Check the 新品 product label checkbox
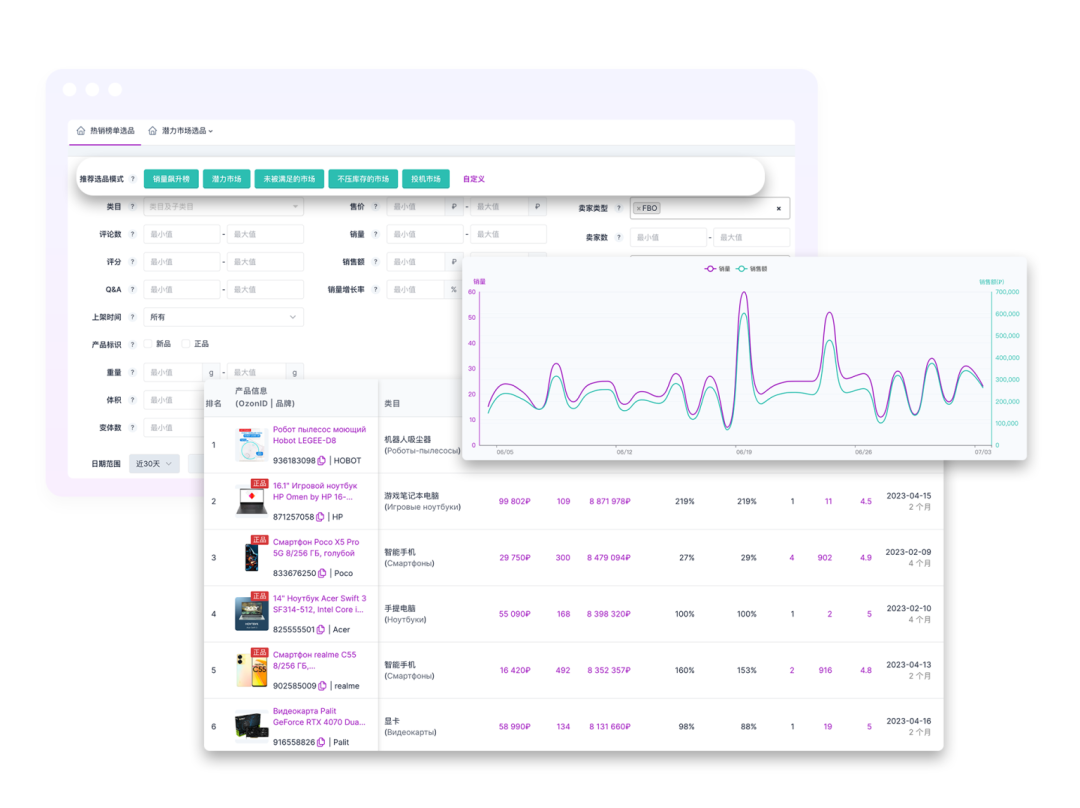 [x=148, y=344]
